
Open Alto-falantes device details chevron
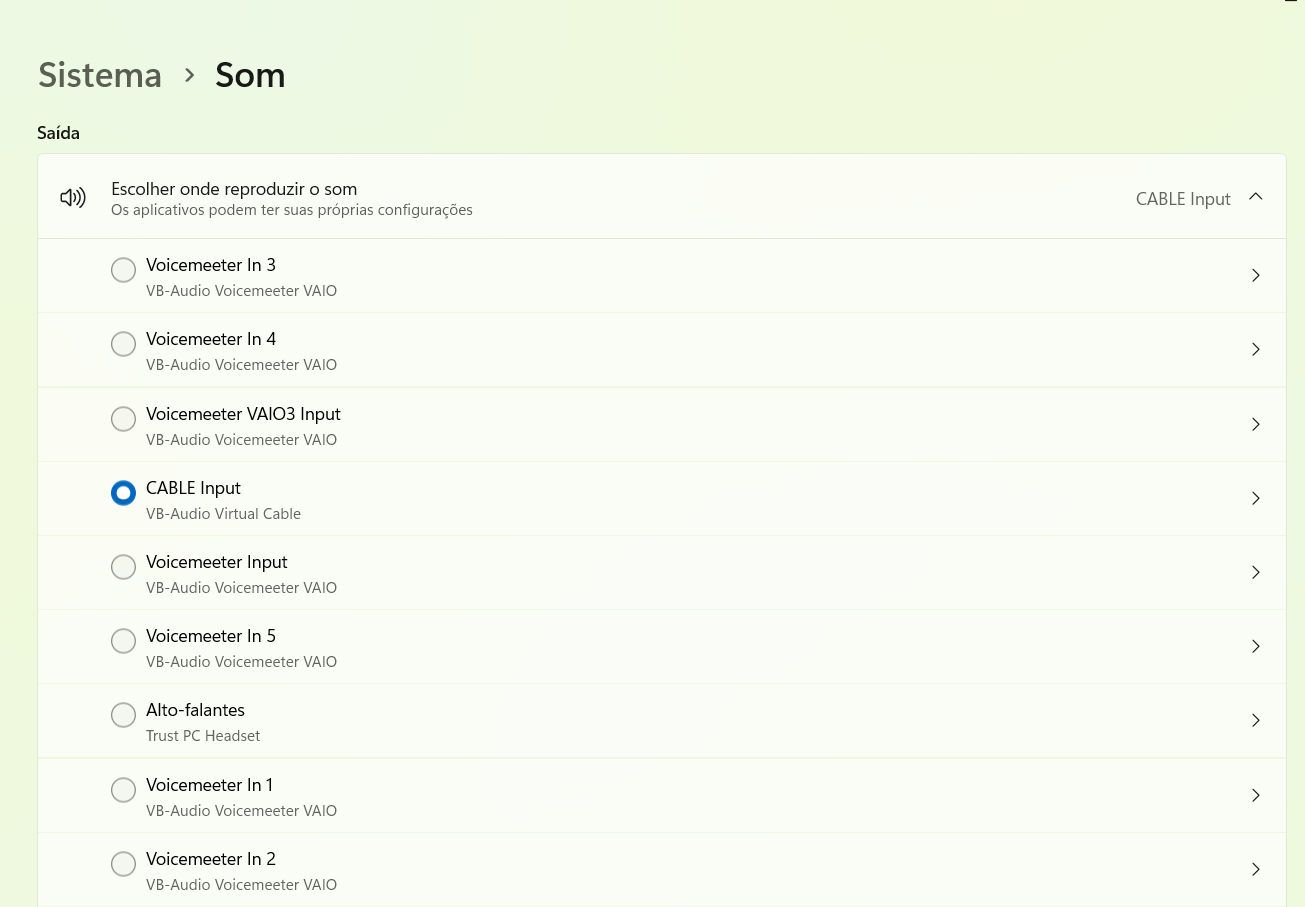point(1256,720)
